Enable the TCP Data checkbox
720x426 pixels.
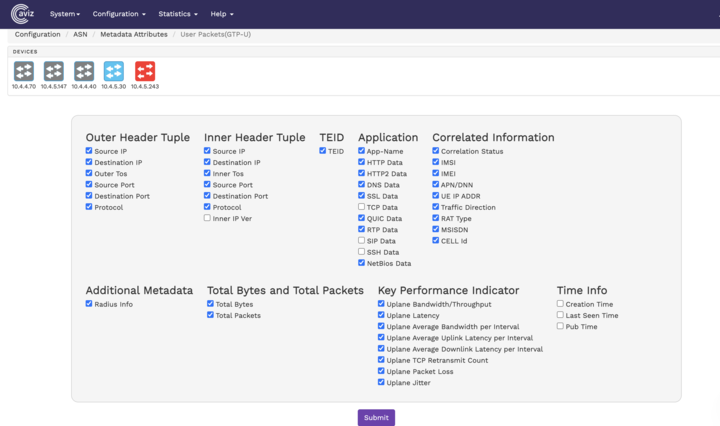tap(362, 207)
